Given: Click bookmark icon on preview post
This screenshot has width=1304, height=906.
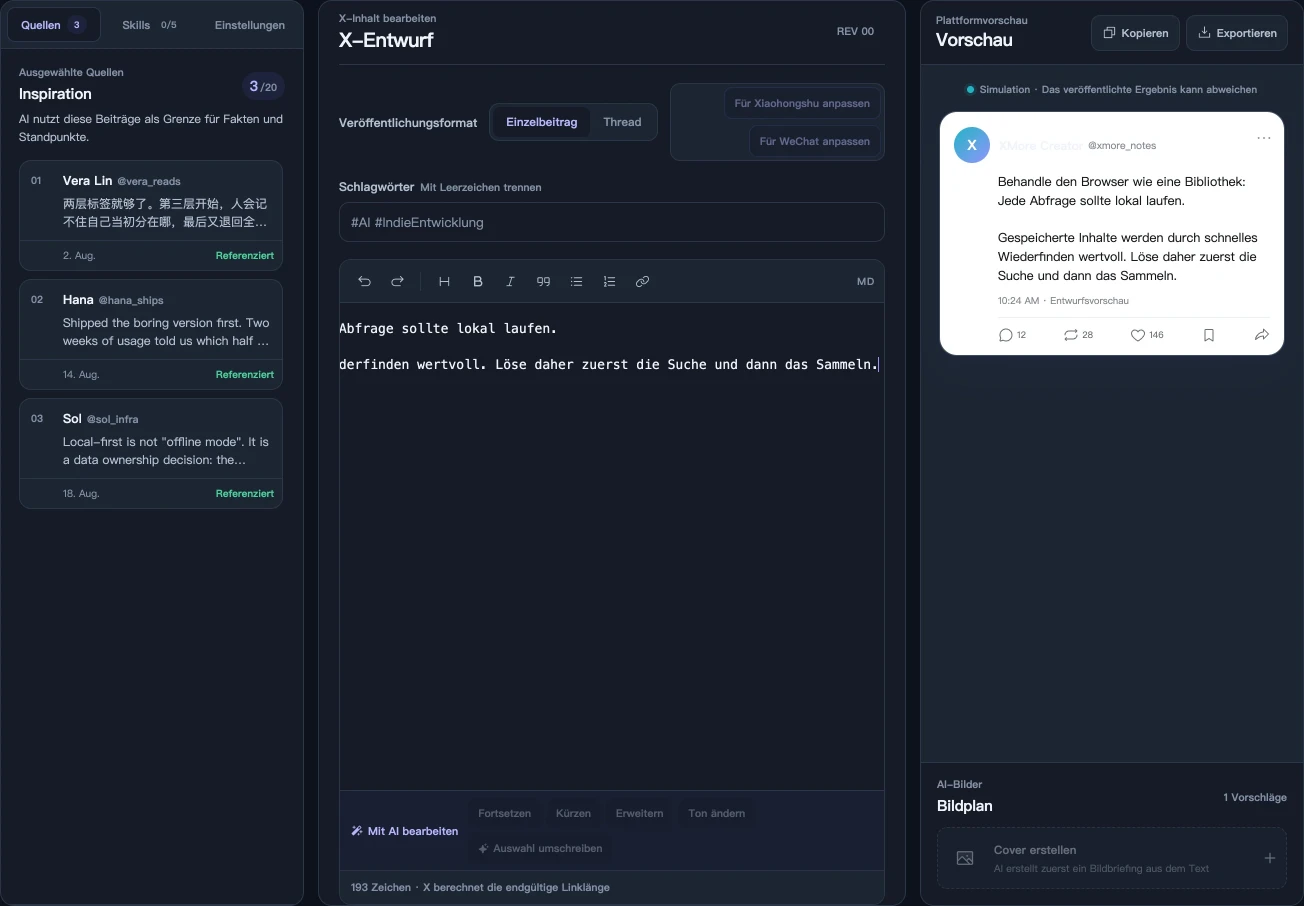Looking at the screenshot, I should pos(1209,335).
